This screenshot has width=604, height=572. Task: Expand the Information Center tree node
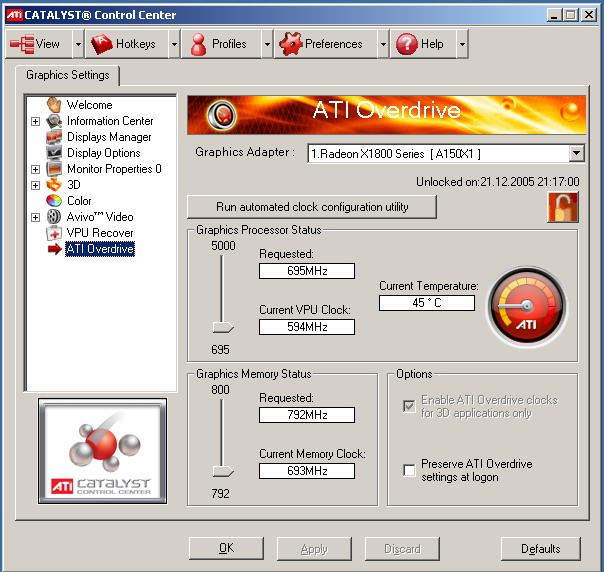click(35, 121)
